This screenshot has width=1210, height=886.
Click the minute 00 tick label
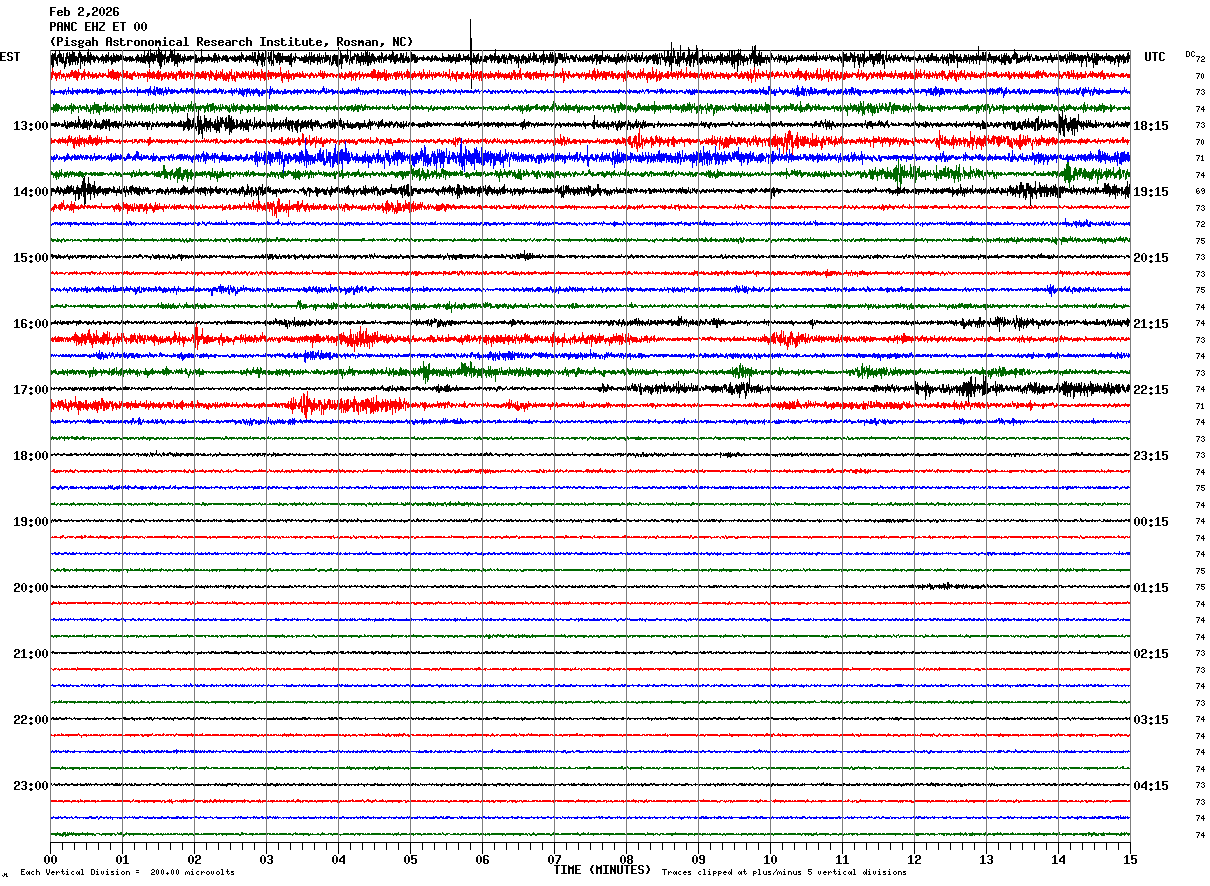coord(50,859)
